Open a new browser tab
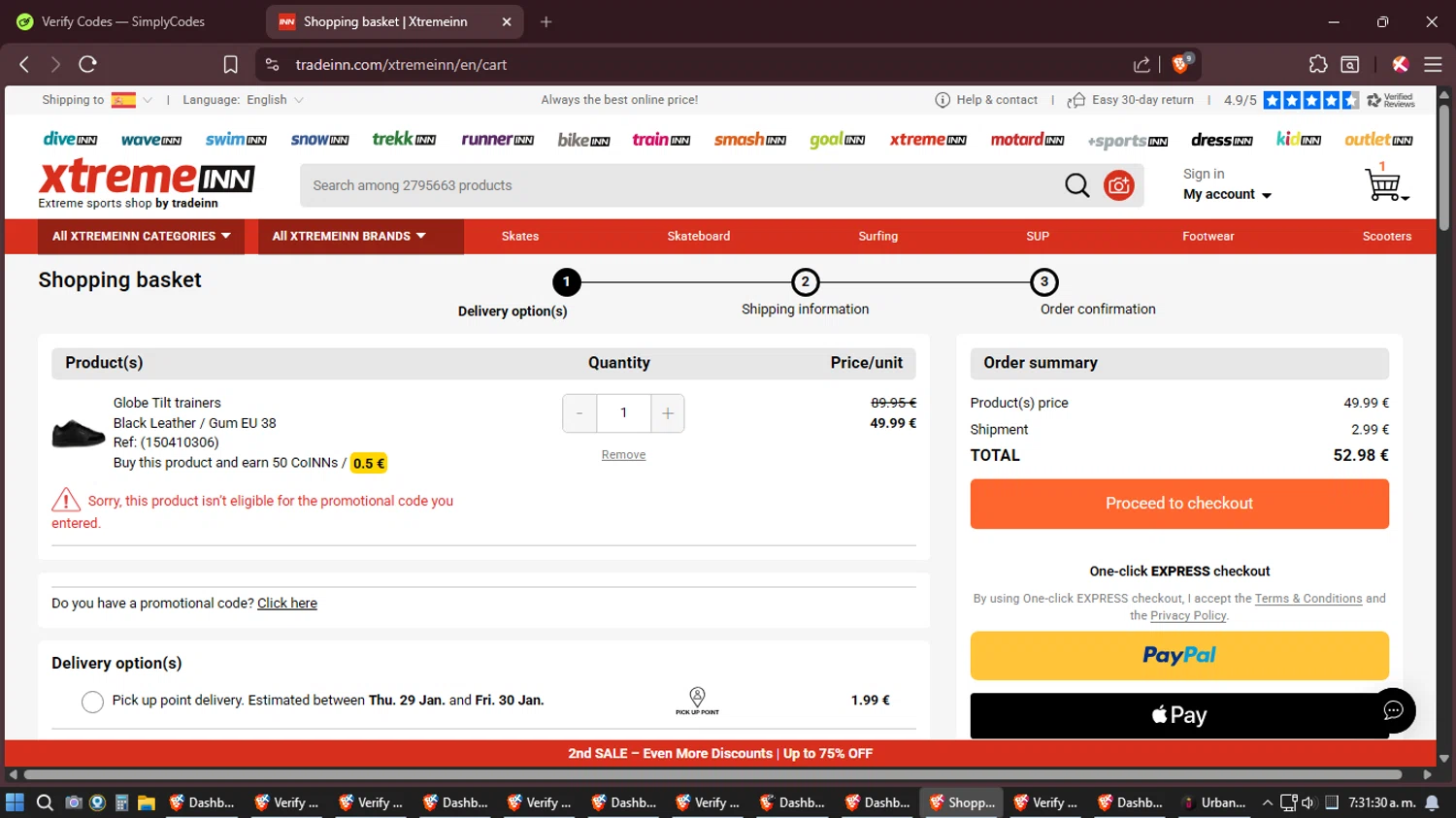Image resolution: width=1456 pixels, height=818 pixels. coord(546,21)
